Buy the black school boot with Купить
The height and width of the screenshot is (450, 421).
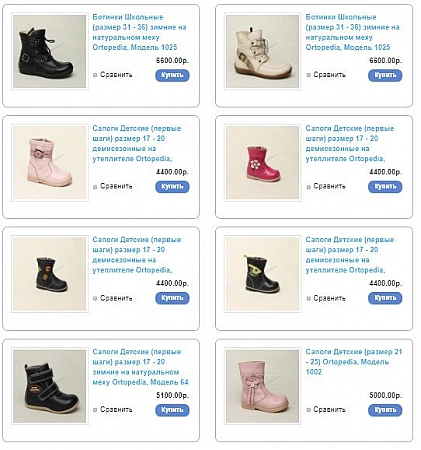[x=172, y=75]
